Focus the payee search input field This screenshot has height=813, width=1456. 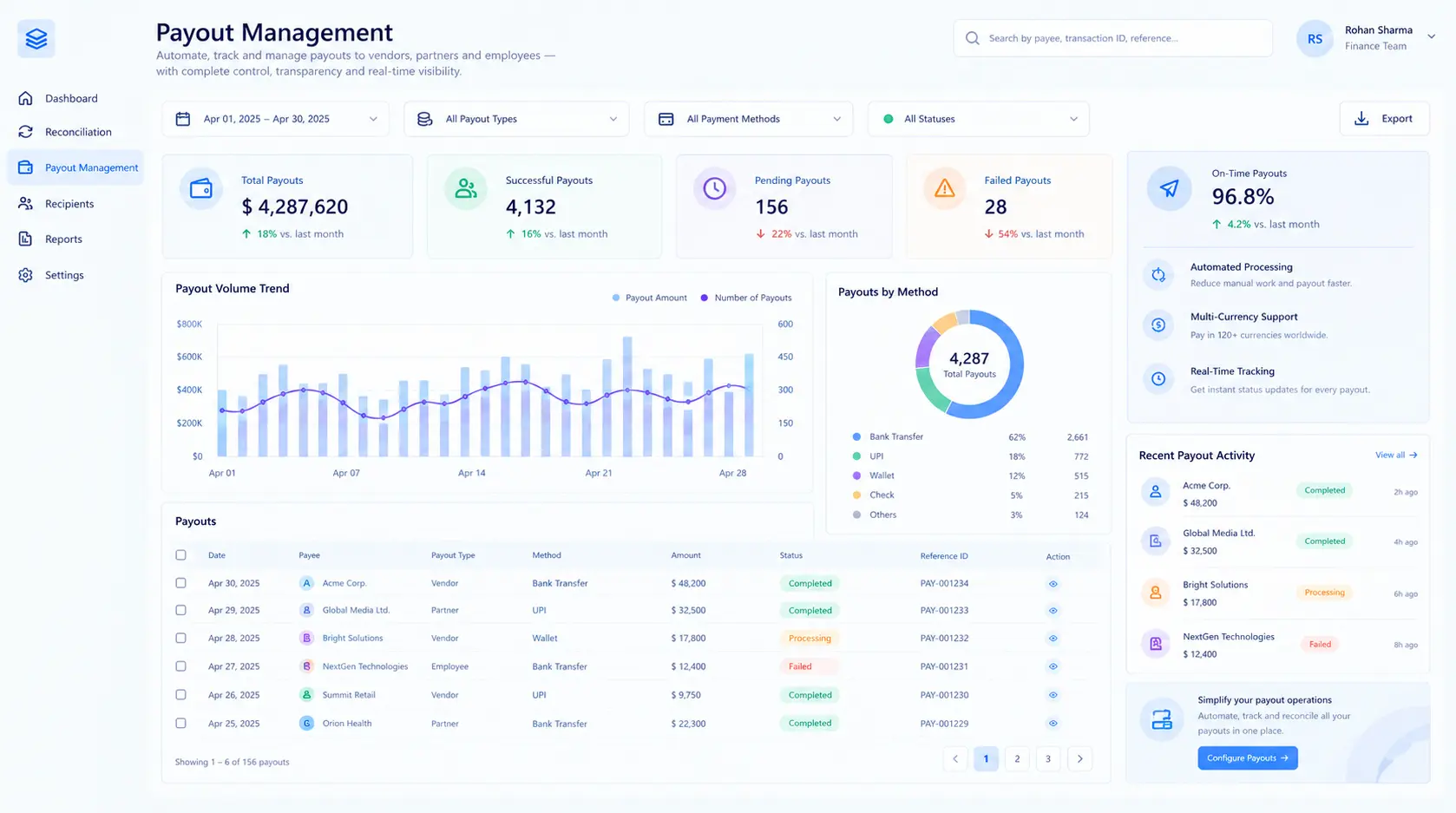(1113, 38)
